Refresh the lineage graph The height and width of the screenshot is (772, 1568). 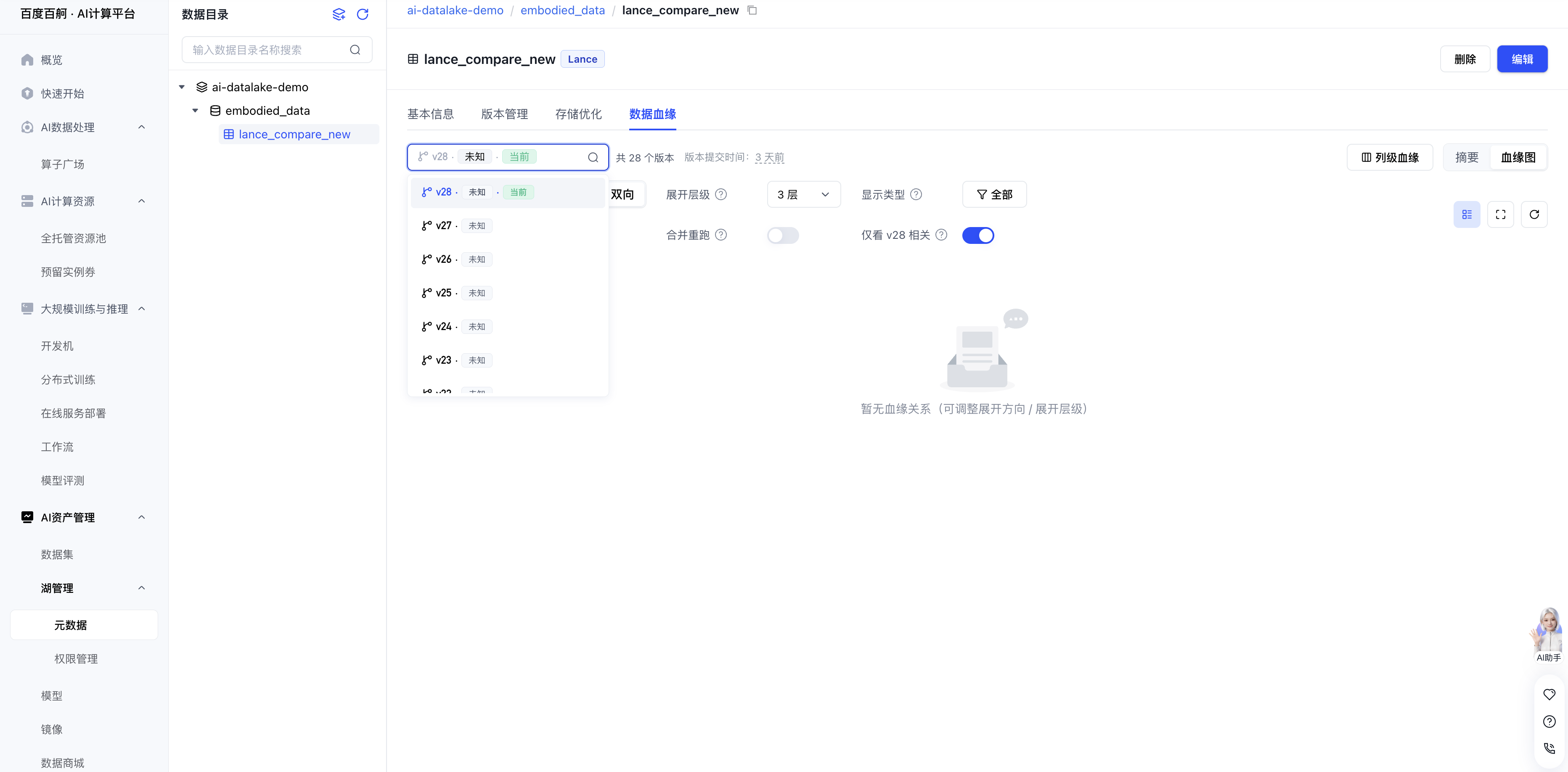1534,214
